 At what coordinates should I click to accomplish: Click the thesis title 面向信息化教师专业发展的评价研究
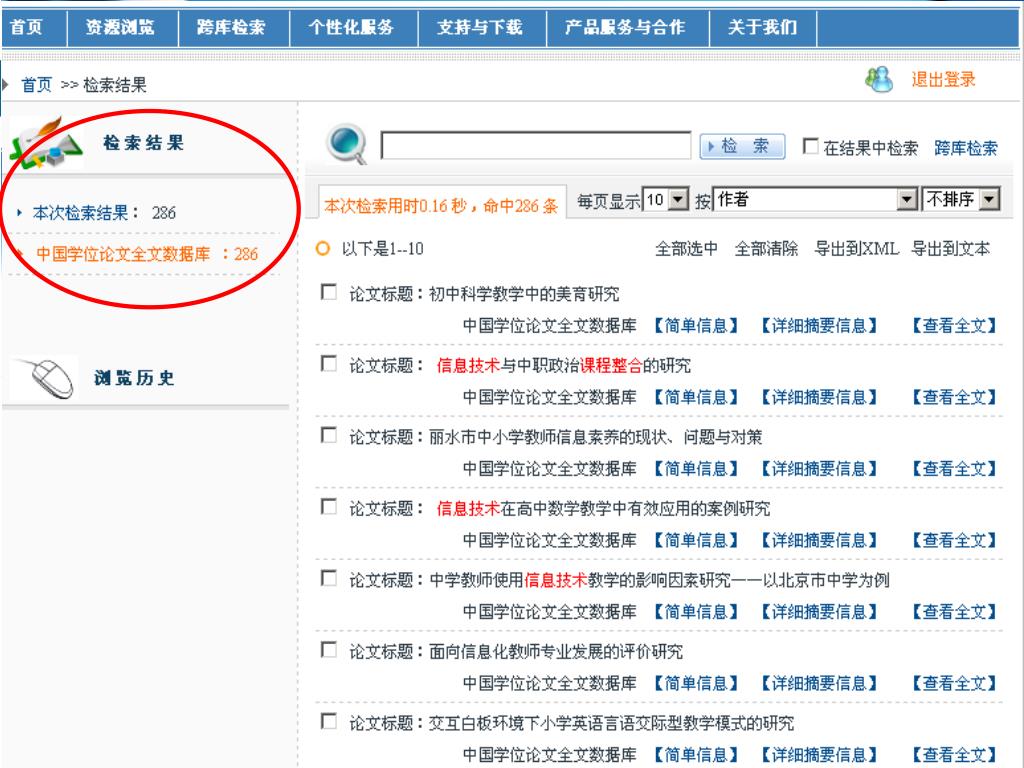[x=556, y=651]
